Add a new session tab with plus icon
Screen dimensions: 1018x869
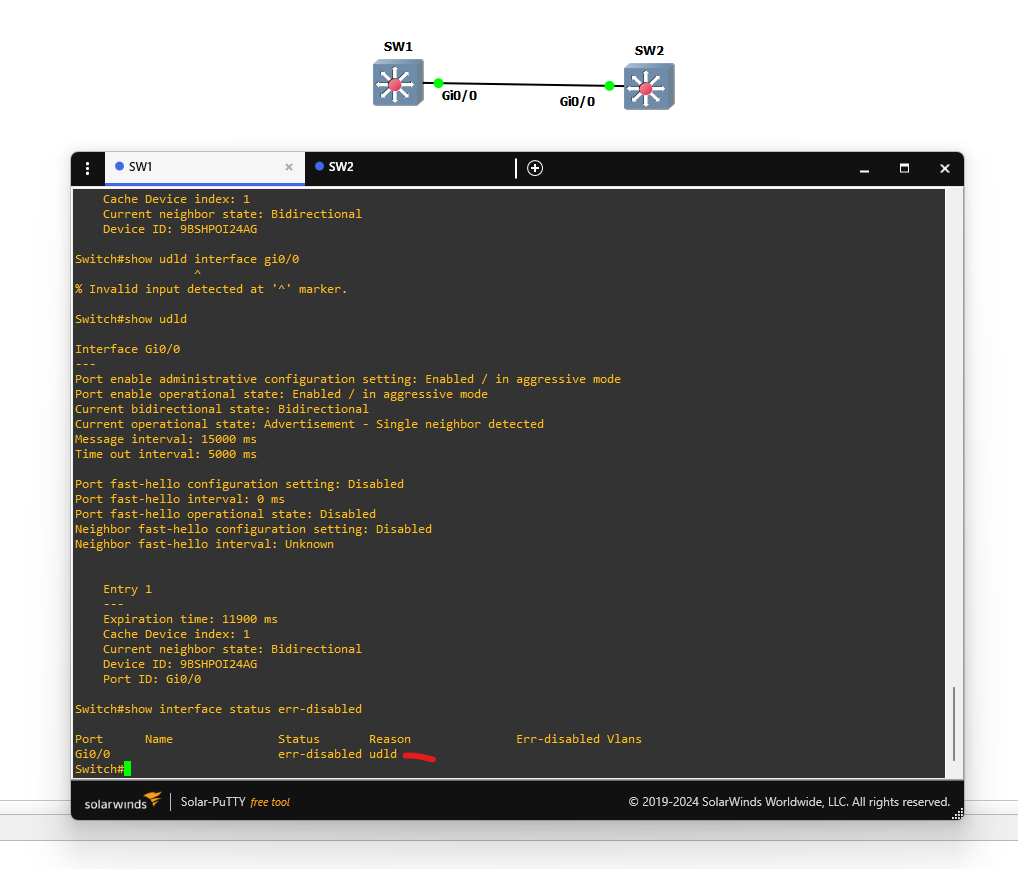point(535,168)
